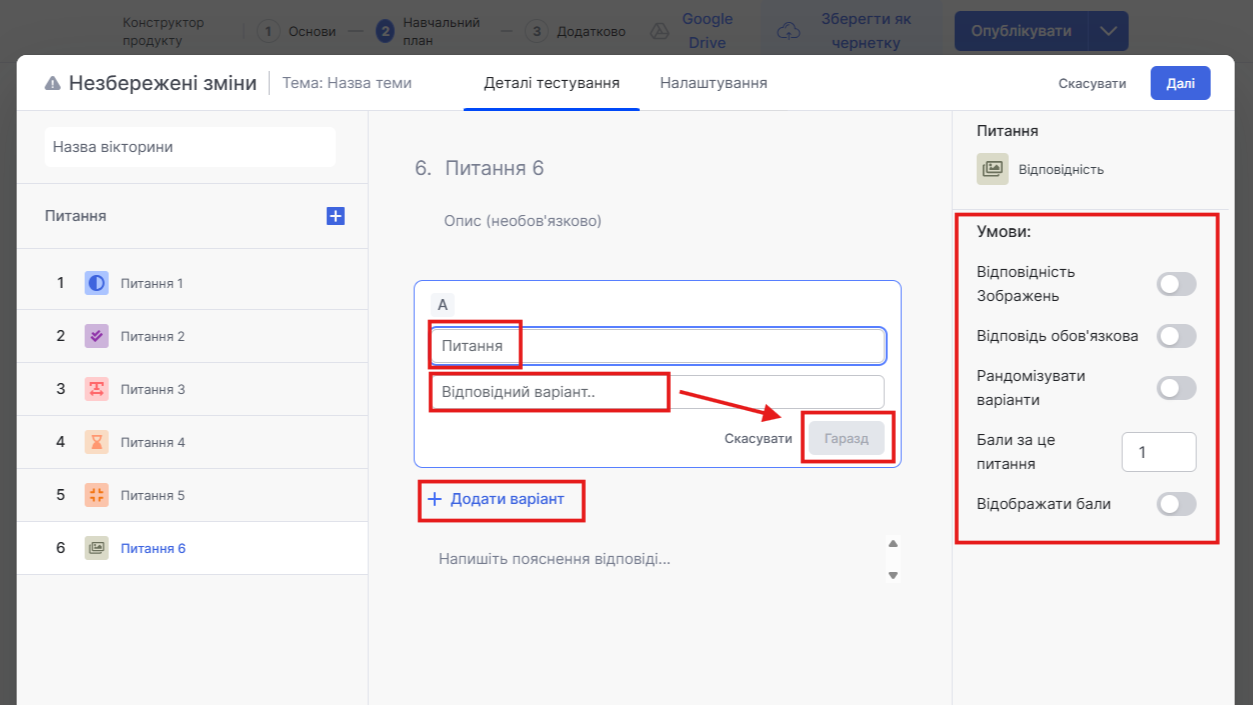This screenshot has width=1253, height=705.
Task: Click the Google Drive icon
Action: 659,31
